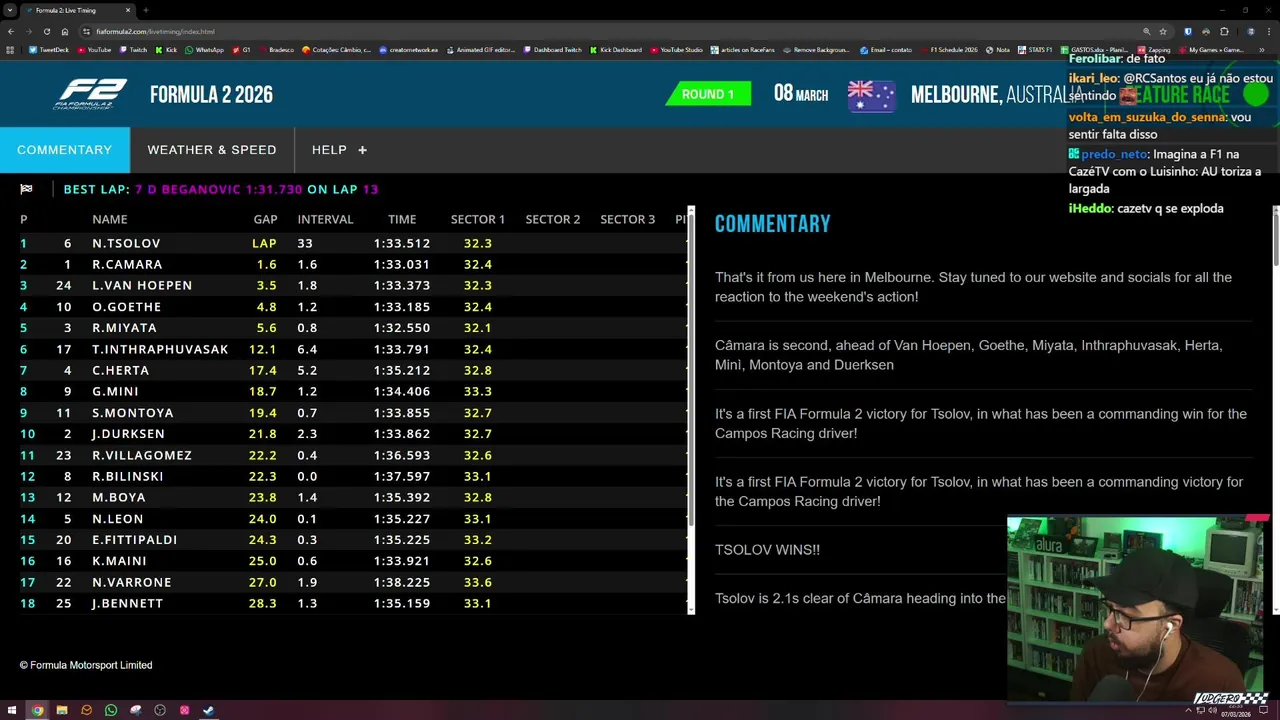Open WhatsApp from the taskbar
1280x720 pixels.
[111, 711]
